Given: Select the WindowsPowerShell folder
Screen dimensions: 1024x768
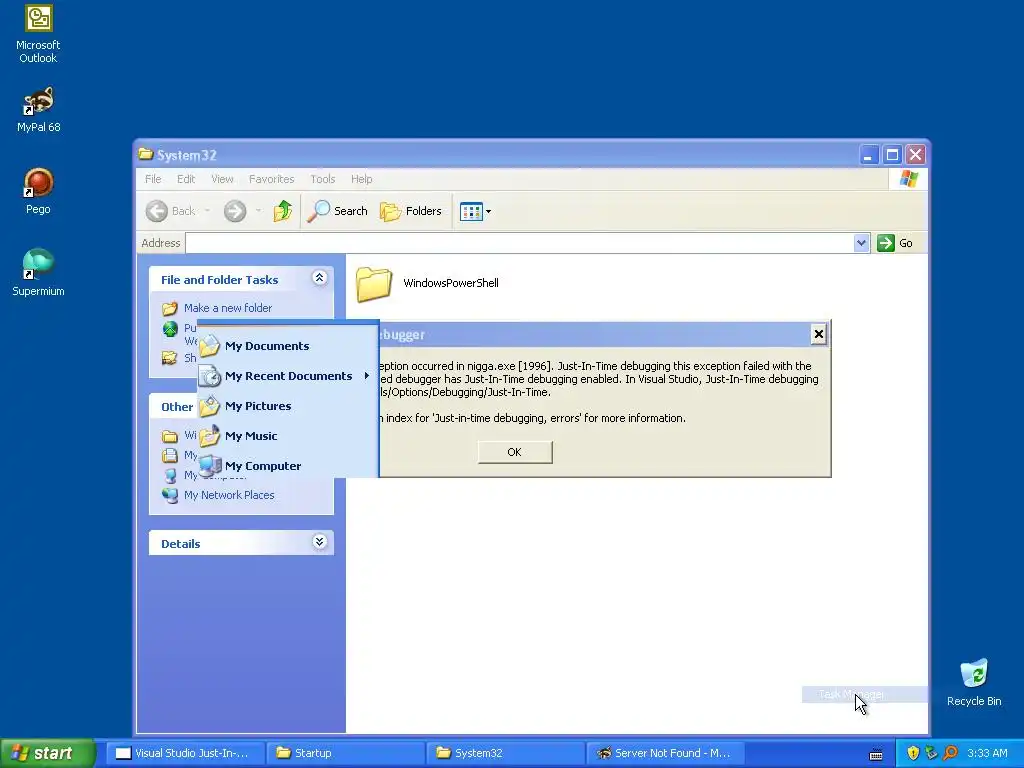Looking at the screenshot, I should (428, 283).
